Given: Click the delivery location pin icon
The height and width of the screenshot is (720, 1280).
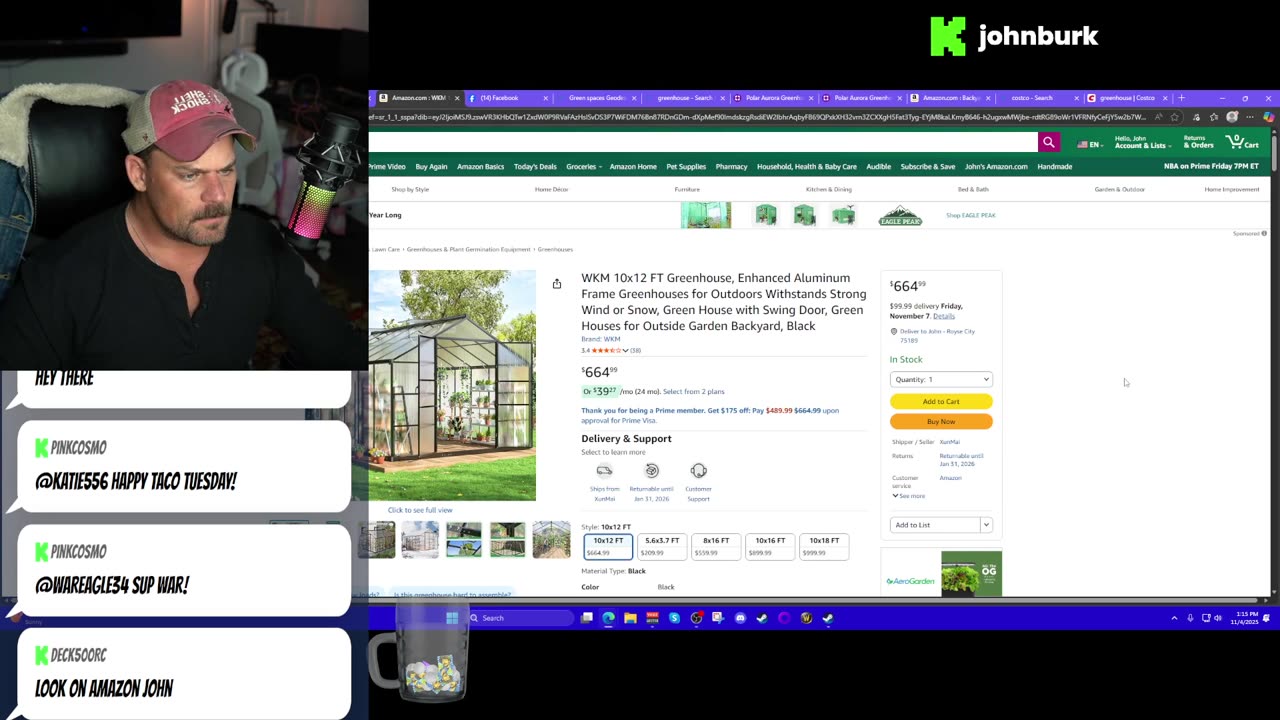Looking at the screenshot, I should point(894,331).
